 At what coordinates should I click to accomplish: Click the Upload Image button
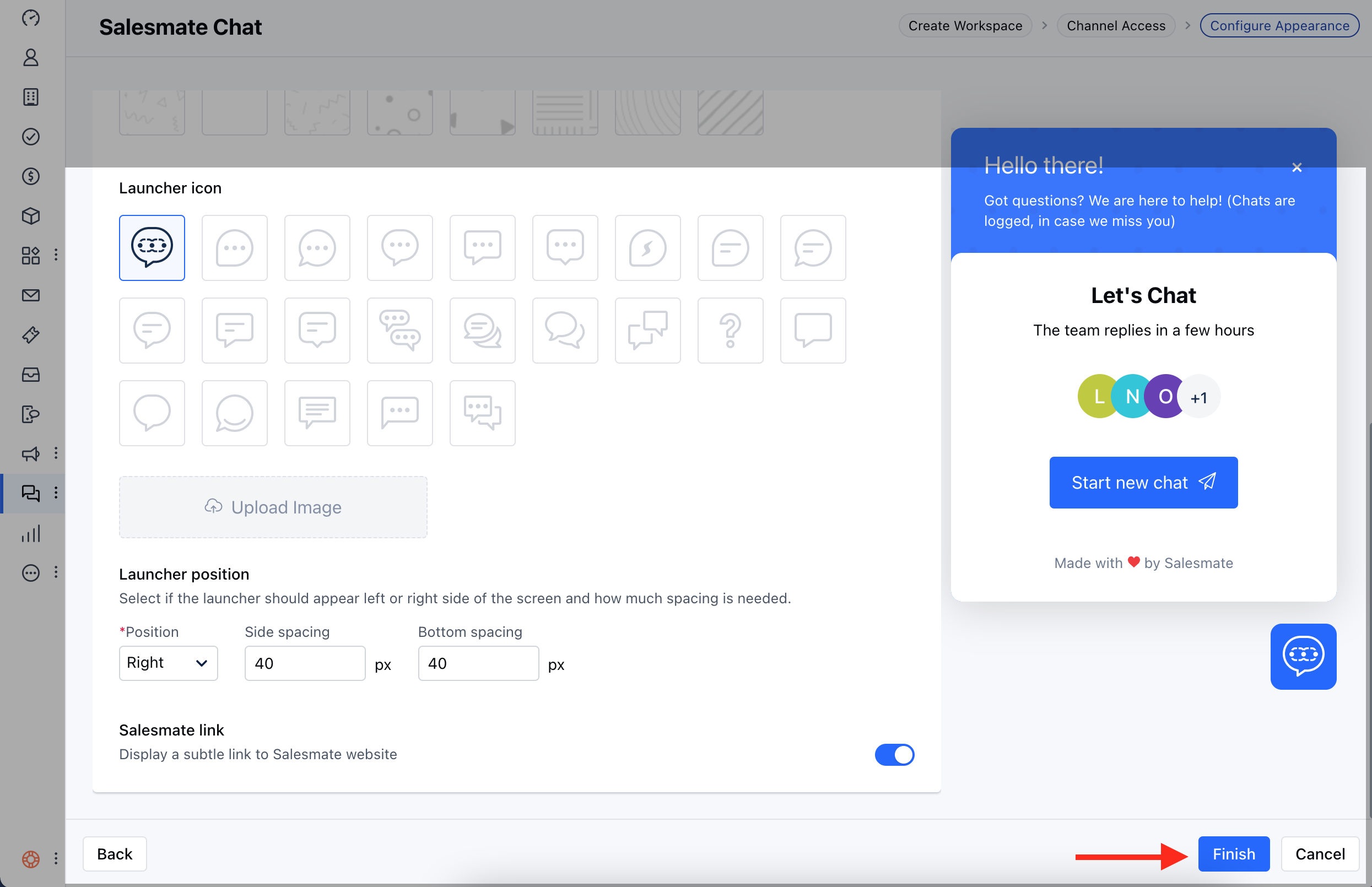tap(273, 507)
